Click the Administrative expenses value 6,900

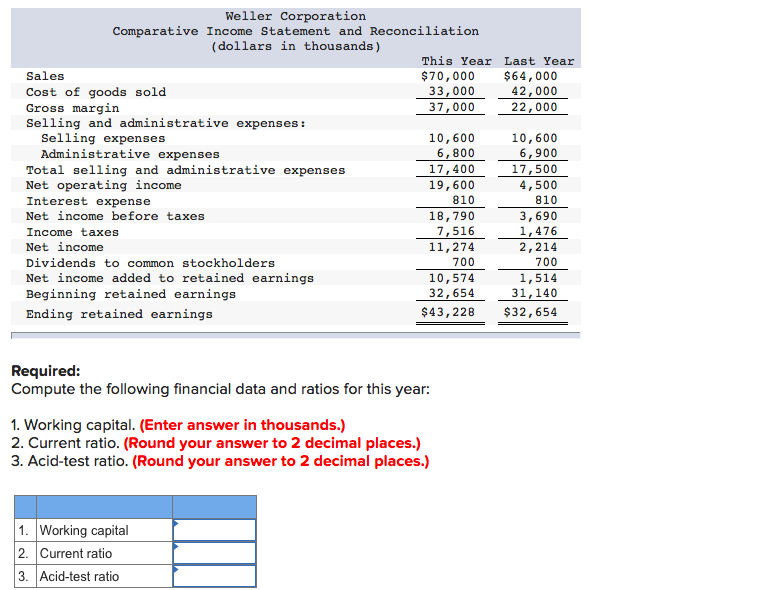pyautogui.click(x=538, y=153)
